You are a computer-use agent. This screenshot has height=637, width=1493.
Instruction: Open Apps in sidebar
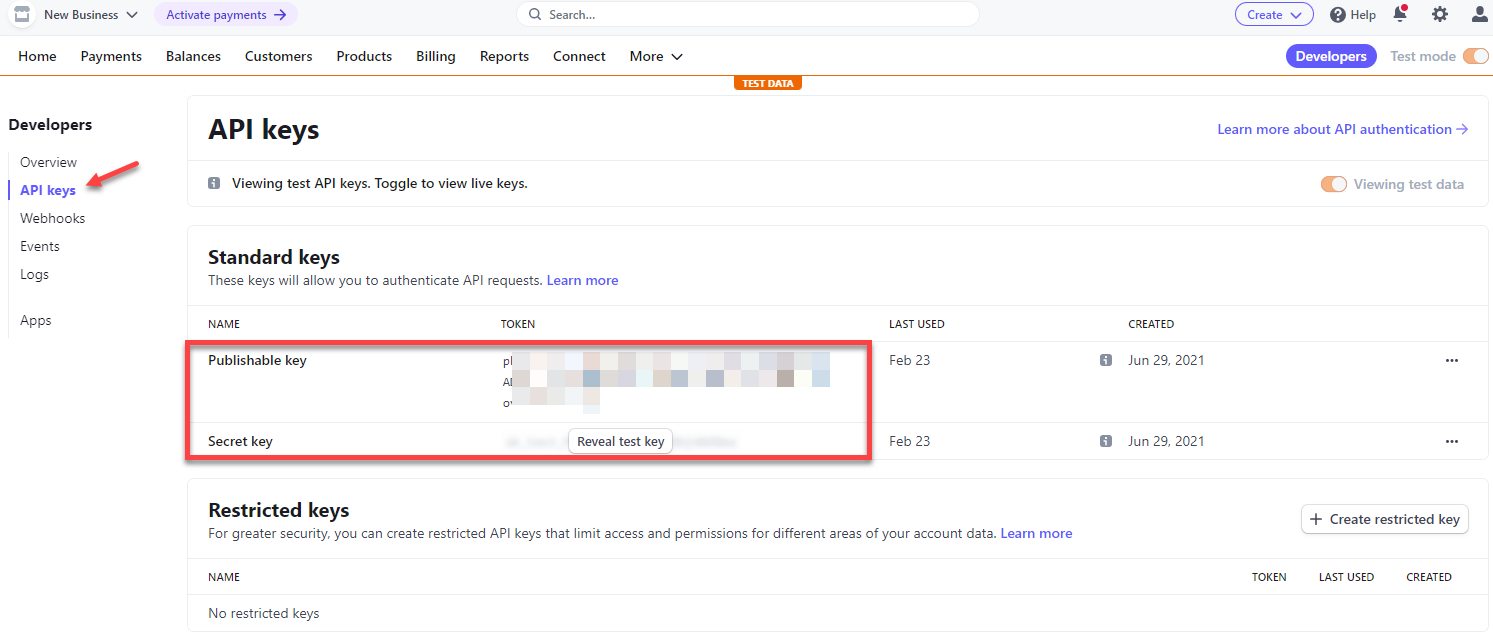(36, 320)
